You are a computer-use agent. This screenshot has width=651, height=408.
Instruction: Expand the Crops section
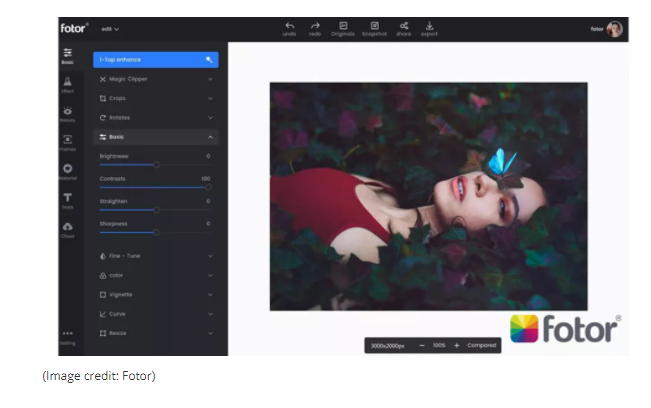tap(155, 98)
